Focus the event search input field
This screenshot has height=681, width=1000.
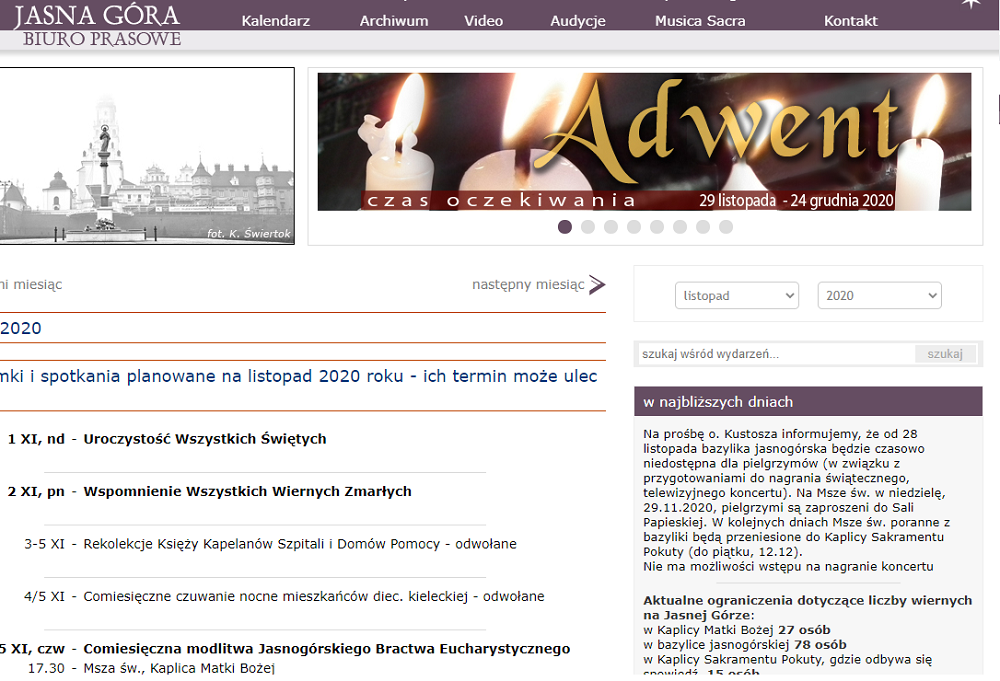(x=775, y=354)
